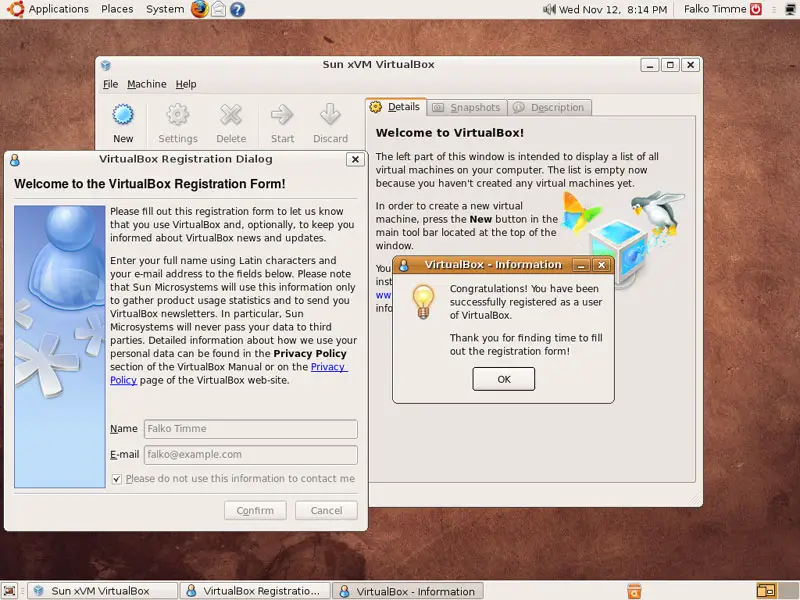This screenshot has width=800, height=600.
Task: Click the VirtualBox window title icon
Action: click(106, 65)
